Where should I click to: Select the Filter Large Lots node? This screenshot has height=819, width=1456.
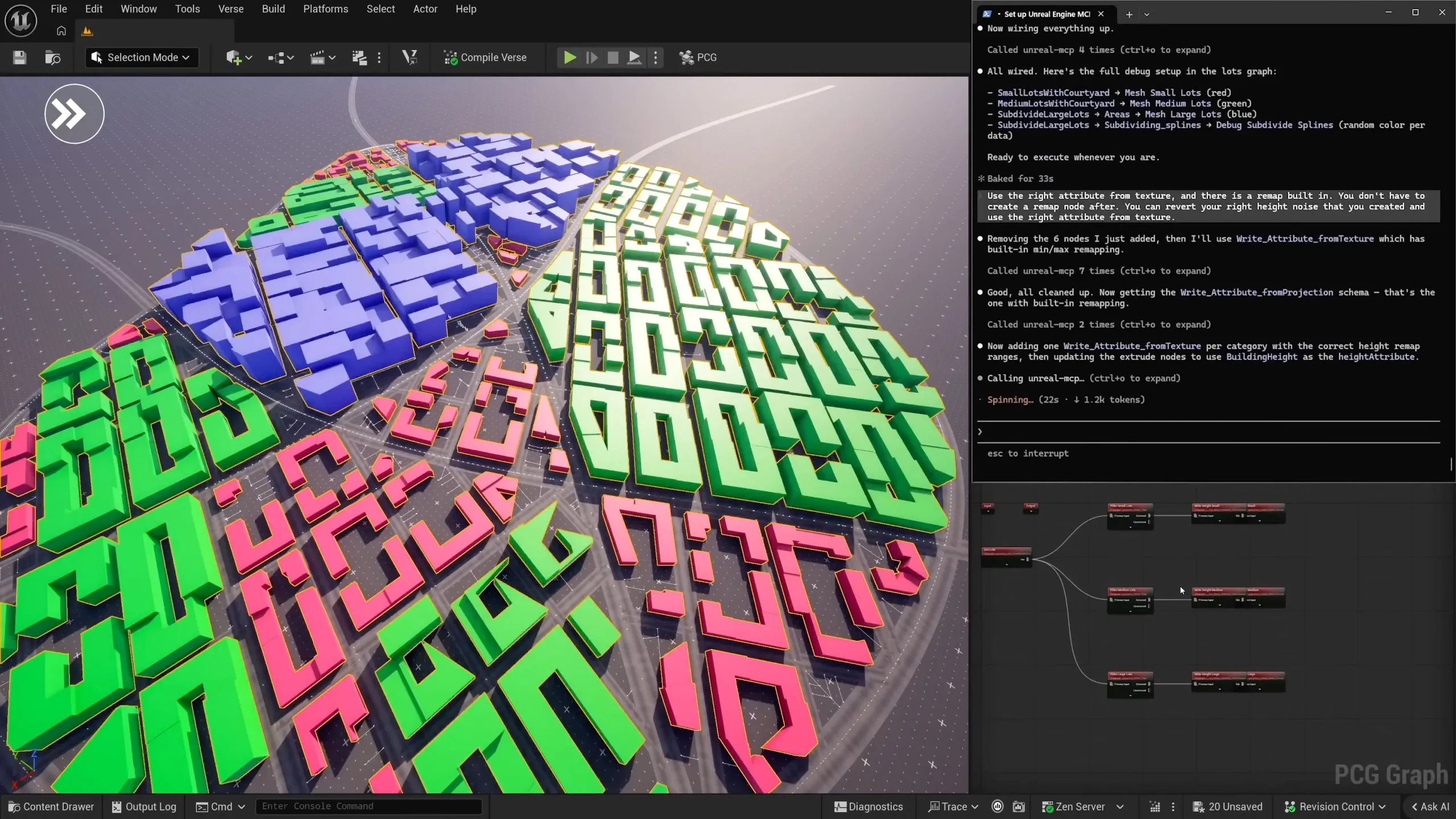click(1130, 684)
